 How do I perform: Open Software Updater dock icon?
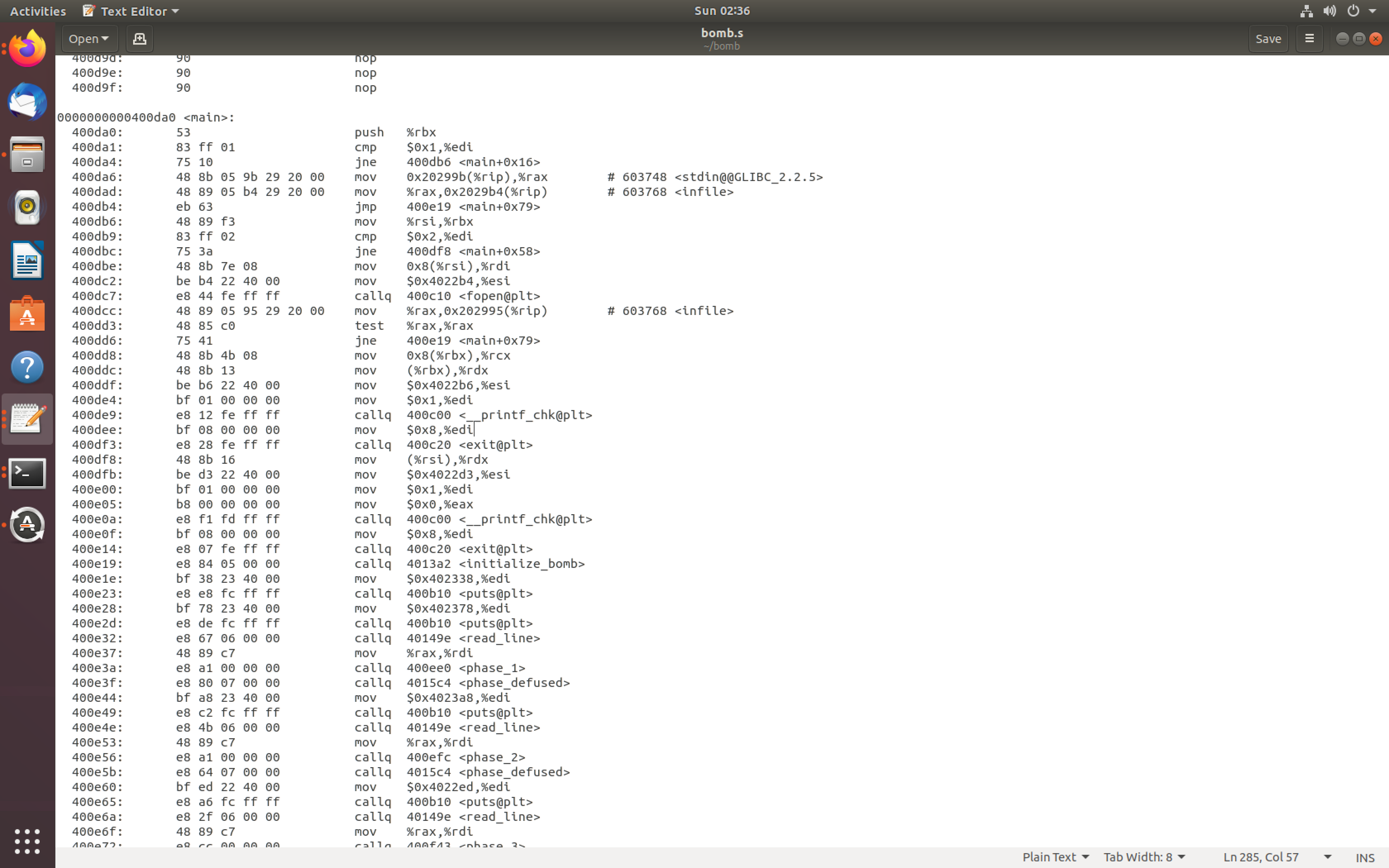click(x=27, y=525)
